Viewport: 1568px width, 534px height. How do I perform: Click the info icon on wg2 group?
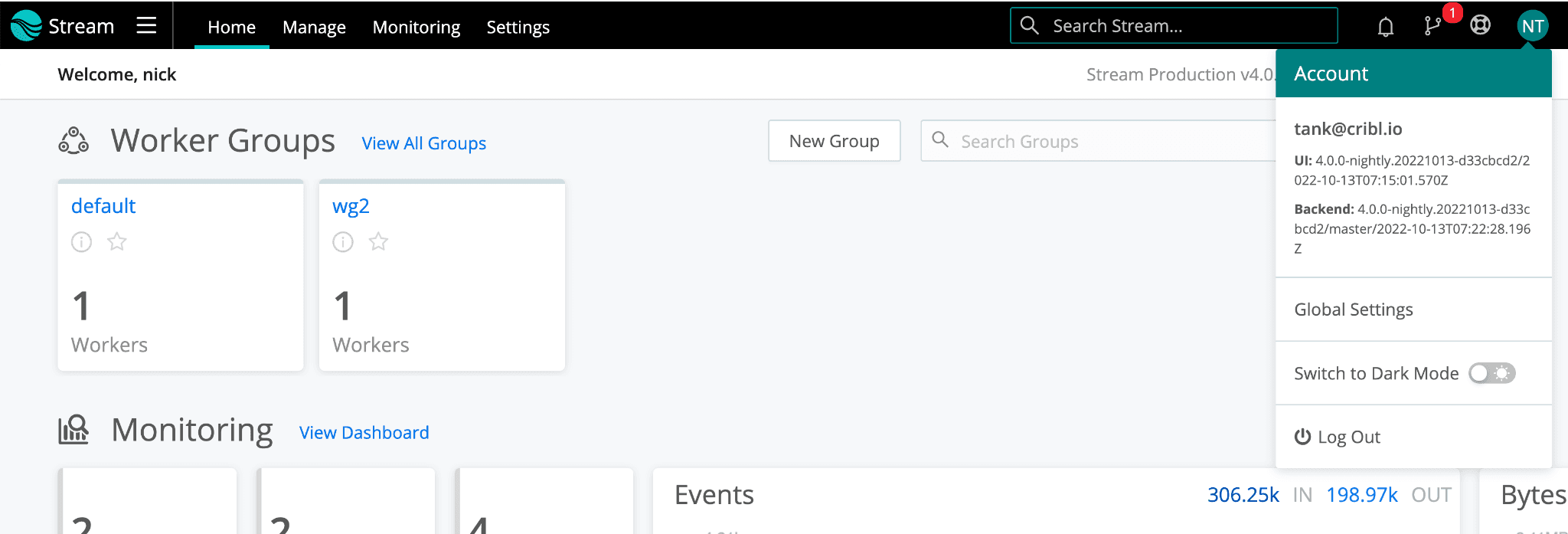tap(343, 242)
